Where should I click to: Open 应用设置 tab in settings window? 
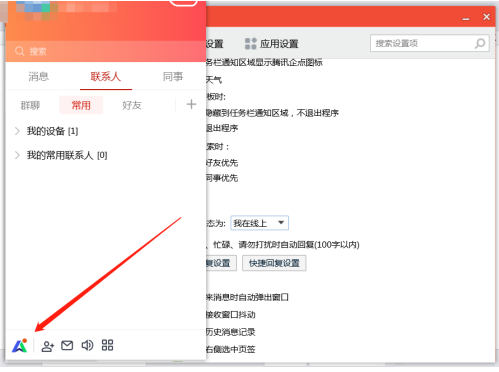pos(272,44)
